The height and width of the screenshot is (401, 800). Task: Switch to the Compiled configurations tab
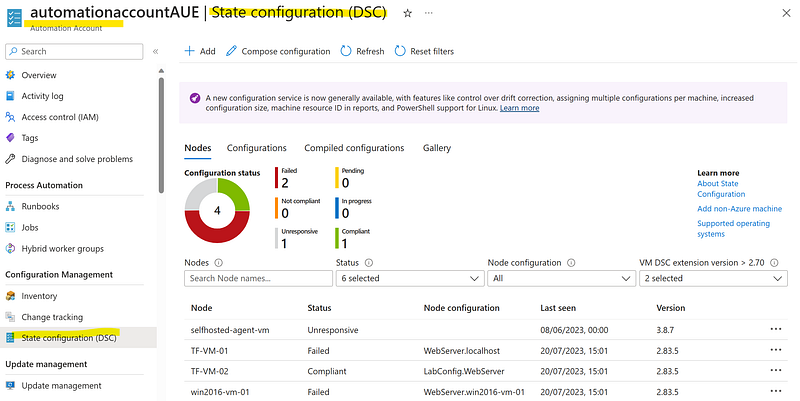[x=354, y=148]
